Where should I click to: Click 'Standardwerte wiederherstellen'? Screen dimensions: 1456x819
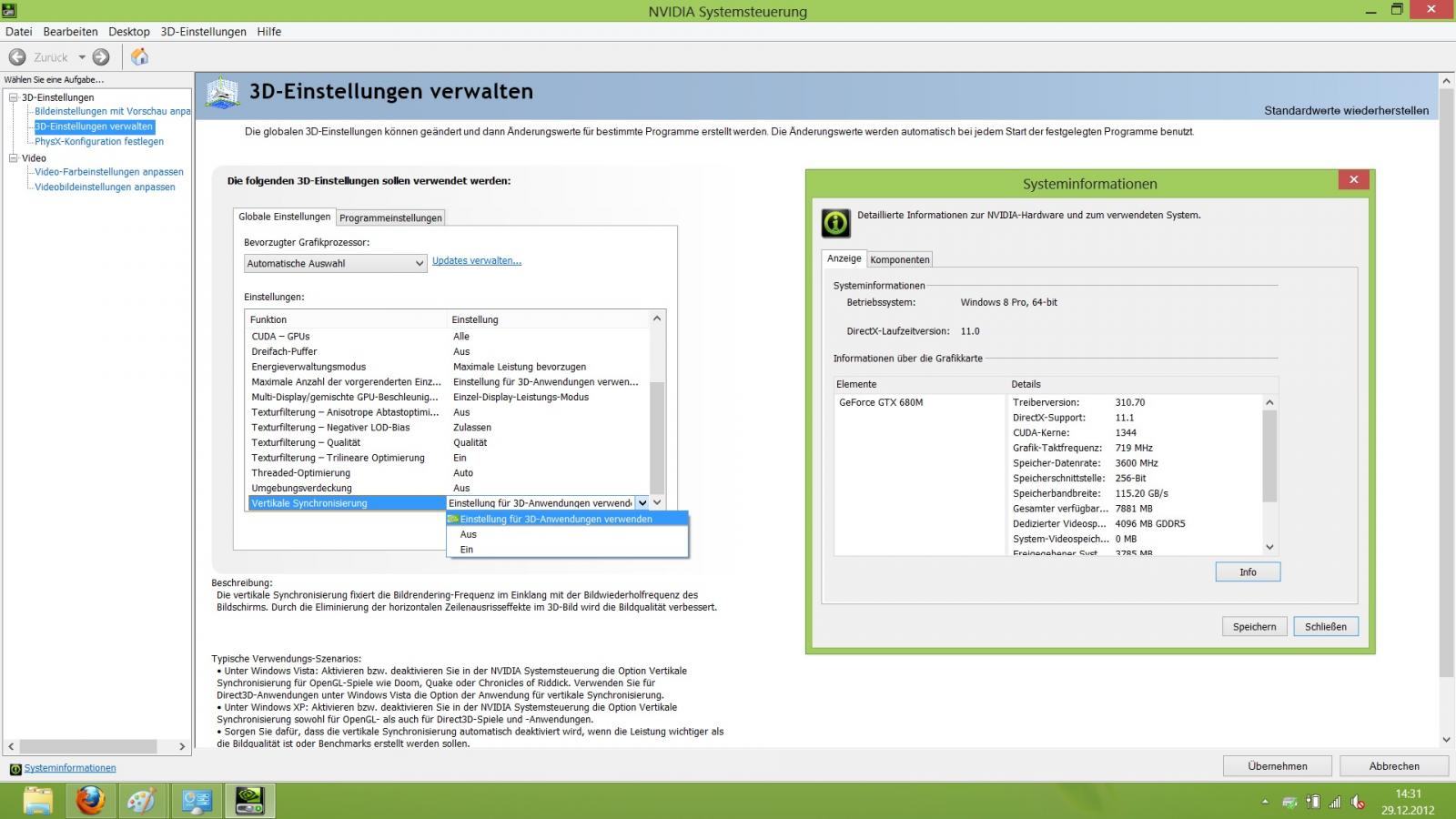pyautogui.click(x=1346, y=111)
